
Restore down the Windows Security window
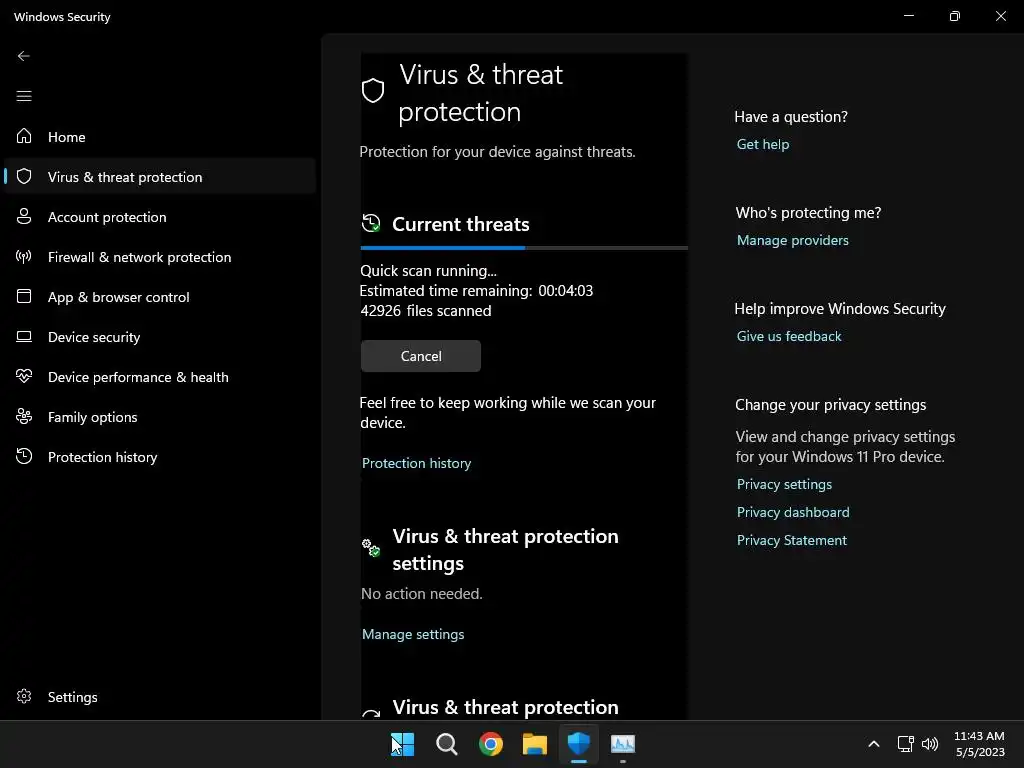pyautogui.click(x=954, y=16)
